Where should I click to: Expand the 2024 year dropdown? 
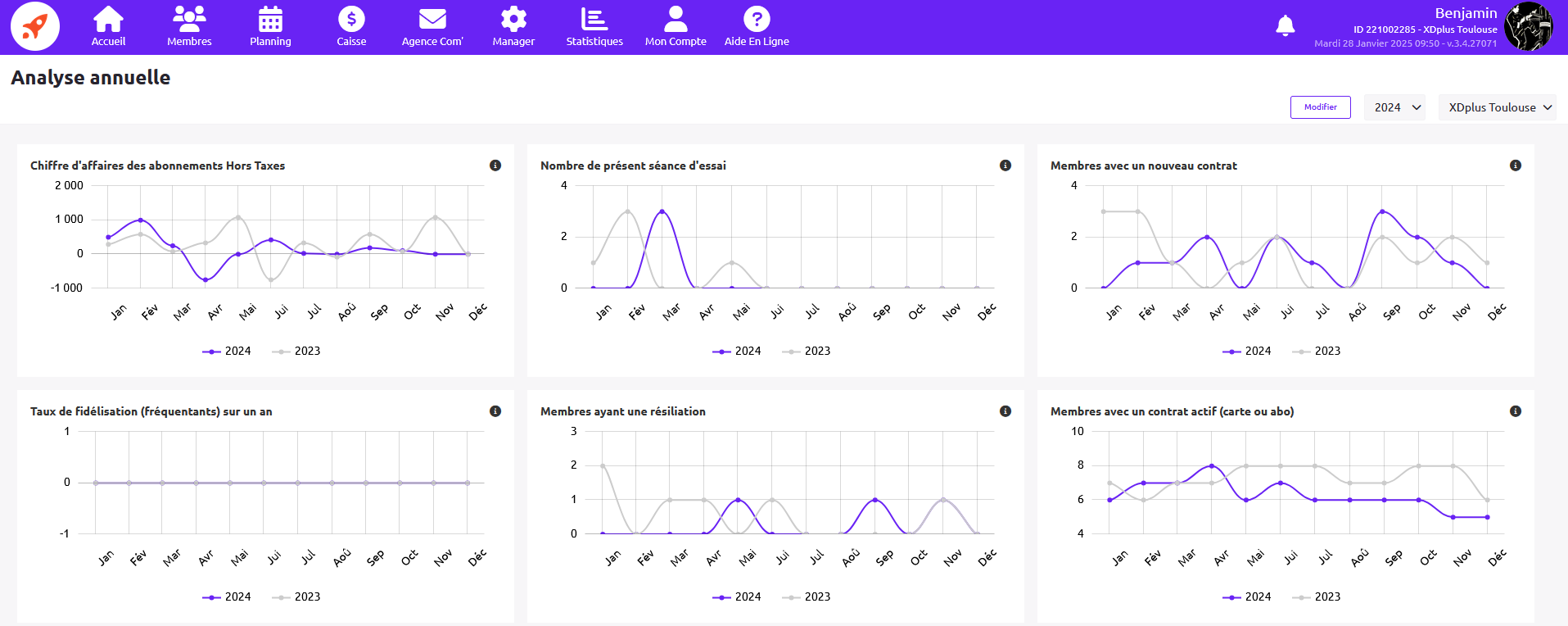pyautogui.click(x=1396, y=107)
